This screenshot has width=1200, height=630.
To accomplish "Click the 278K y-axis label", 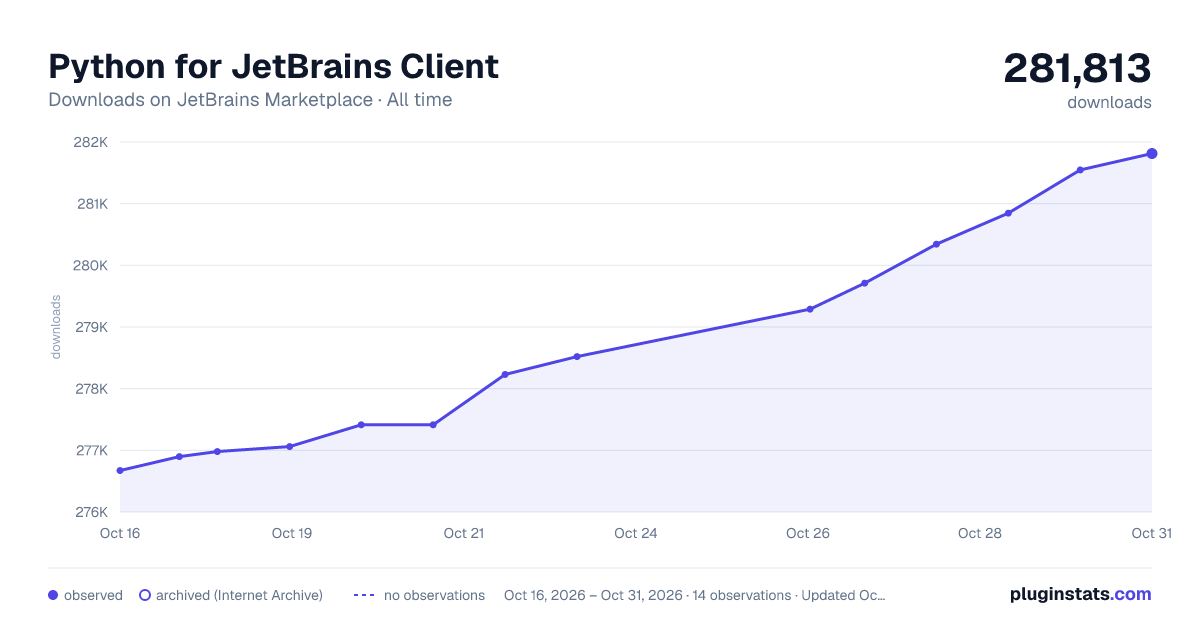I will [x=91, y=389].
